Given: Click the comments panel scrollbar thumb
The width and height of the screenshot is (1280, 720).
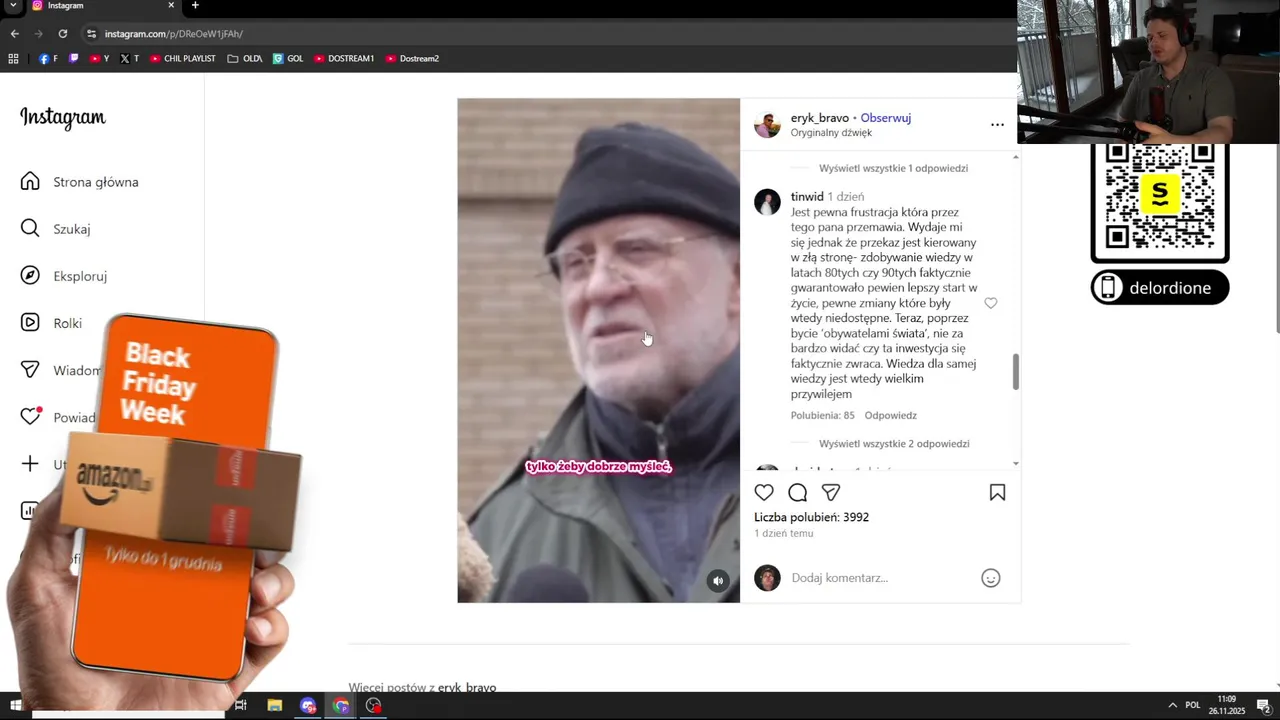Looking at the screenshot, I should [x=1016, y=372].
